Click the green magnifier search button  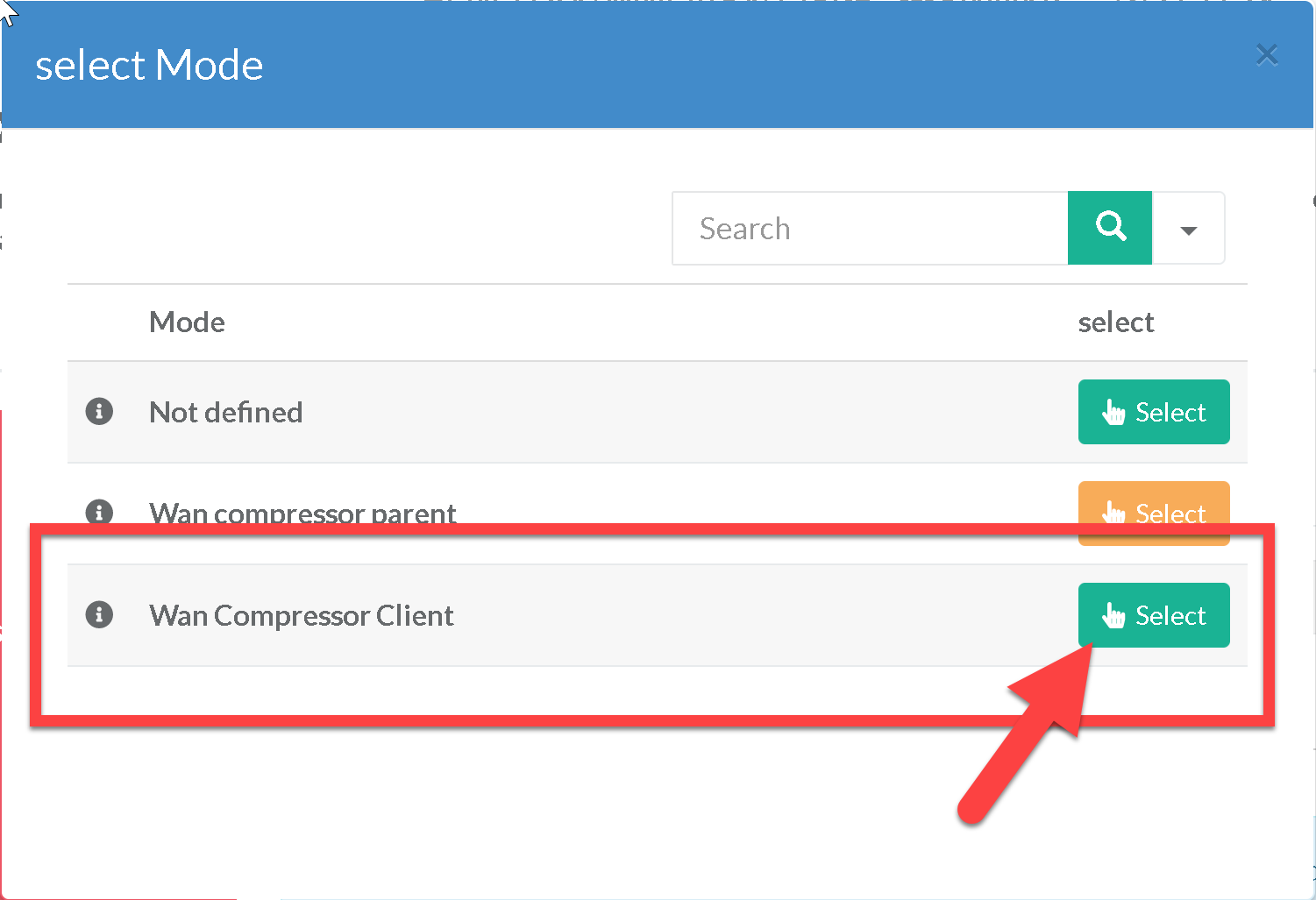click(x=1109, y=228)
